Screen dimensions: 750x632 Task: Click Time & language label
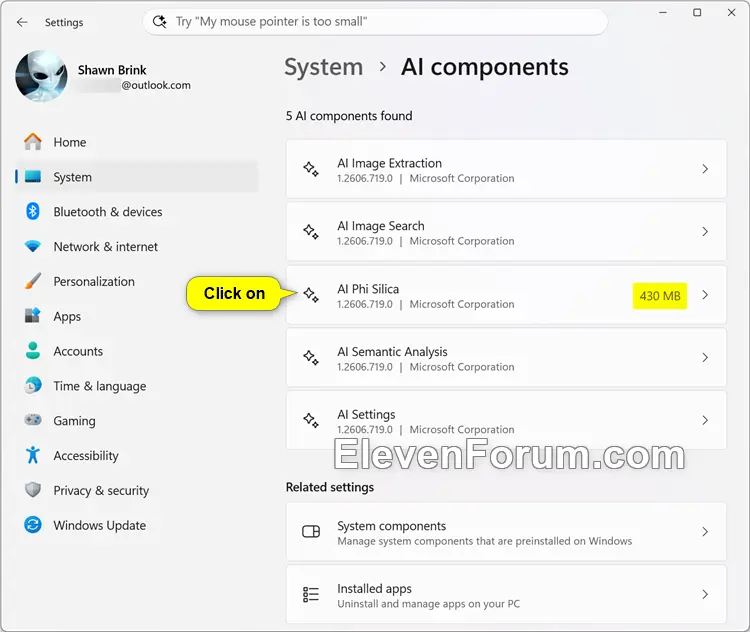[x=99, y=386]
